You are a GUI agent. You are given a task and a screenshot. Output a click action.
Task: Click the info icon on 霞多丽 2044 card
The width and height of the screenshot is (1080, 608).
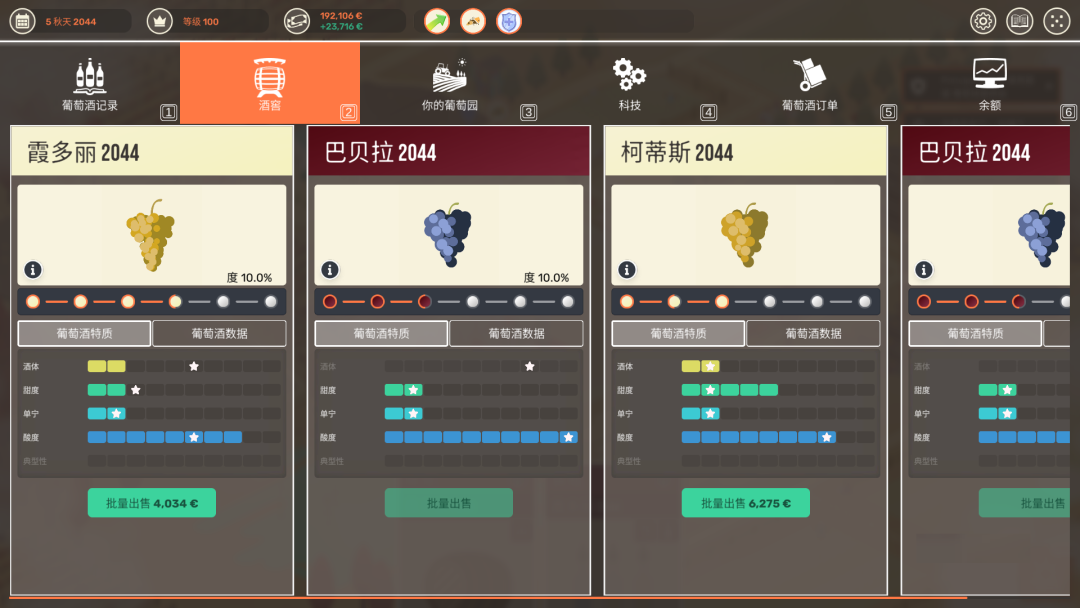point(33,270)
